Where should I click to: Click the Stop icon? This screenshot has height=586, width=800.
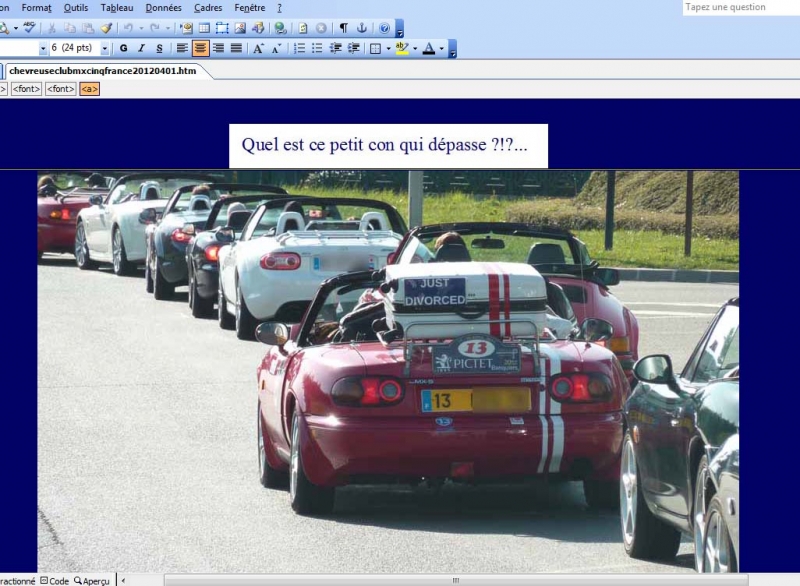pos(321,28)
